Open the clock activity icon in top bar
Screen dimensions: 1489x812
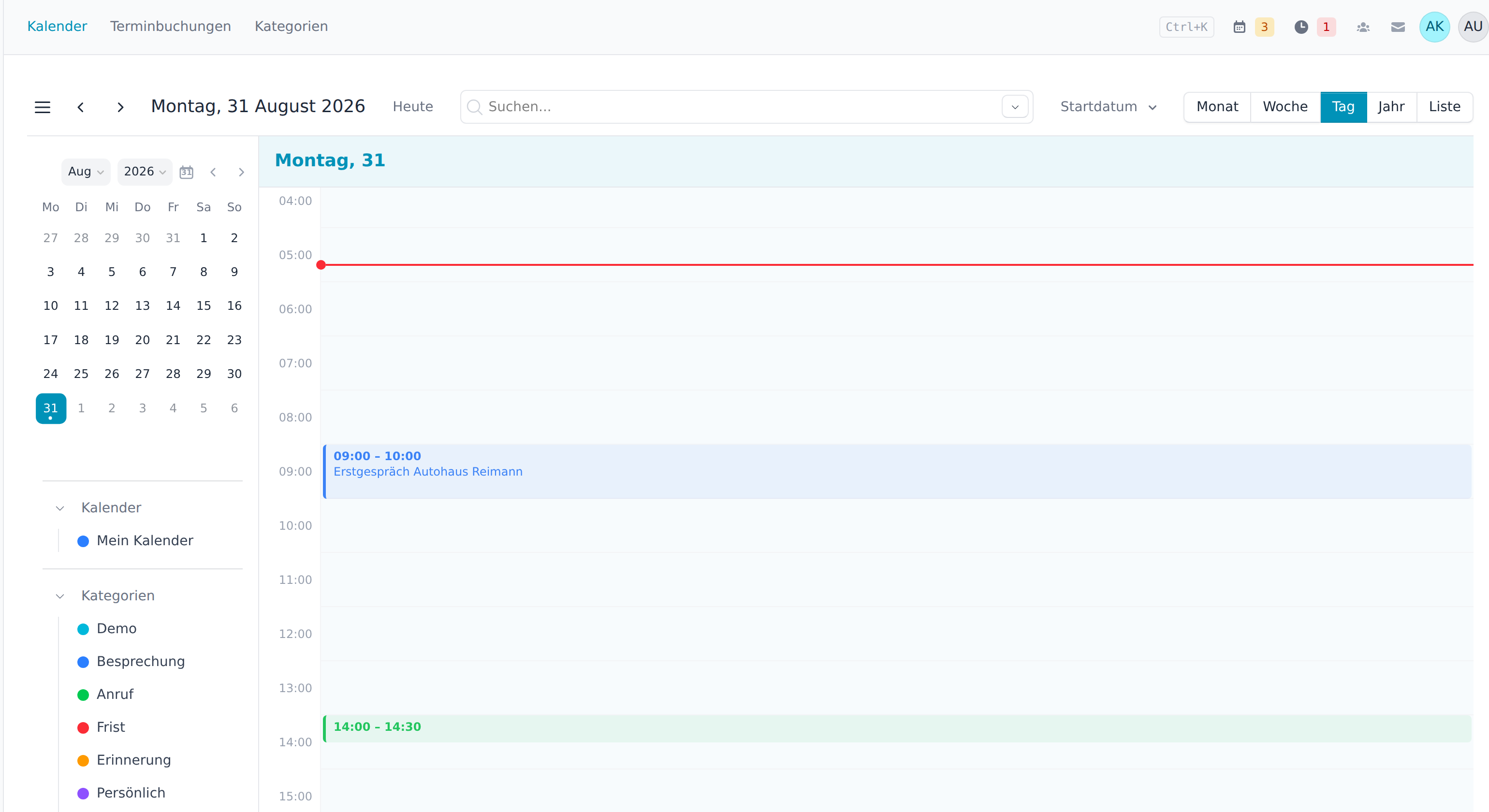click(x=1301, y=27)
